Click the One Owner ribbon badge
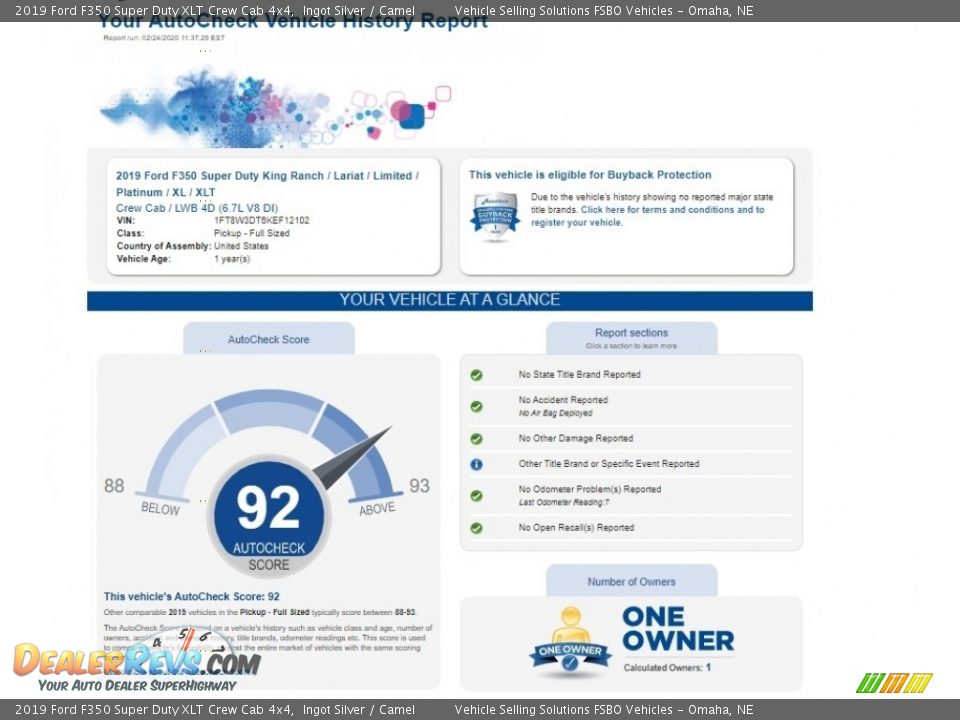The image size is (960, 720). [x=570, y=642]
